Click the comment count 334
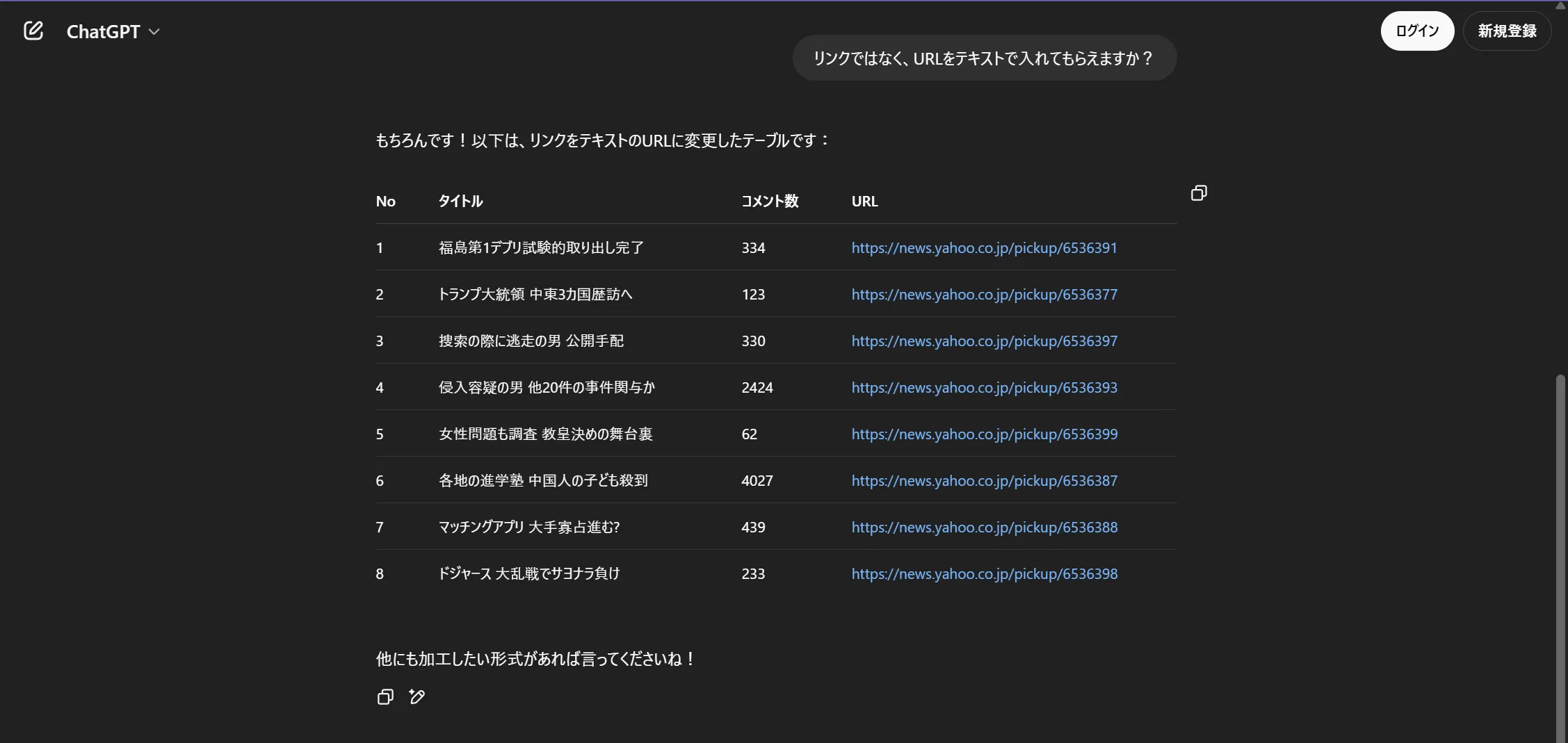The width and height of the screenshot is (1568, 743). click(x=753, y=247)
